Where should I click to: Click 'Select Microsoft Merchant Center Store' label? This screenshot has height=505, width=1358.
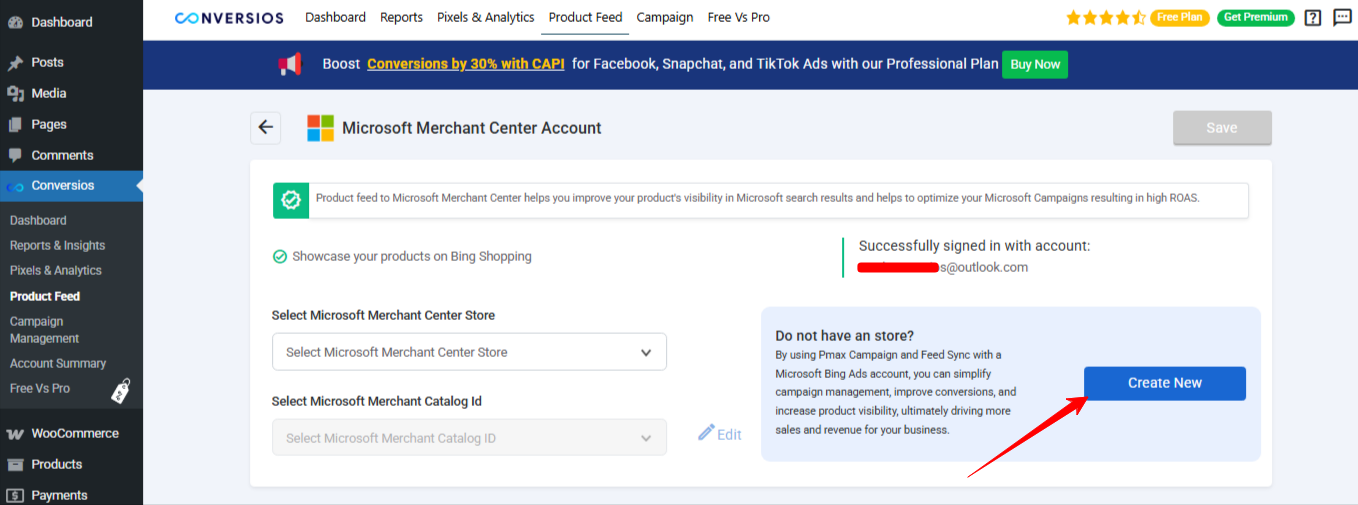click(x=383, y=315)
